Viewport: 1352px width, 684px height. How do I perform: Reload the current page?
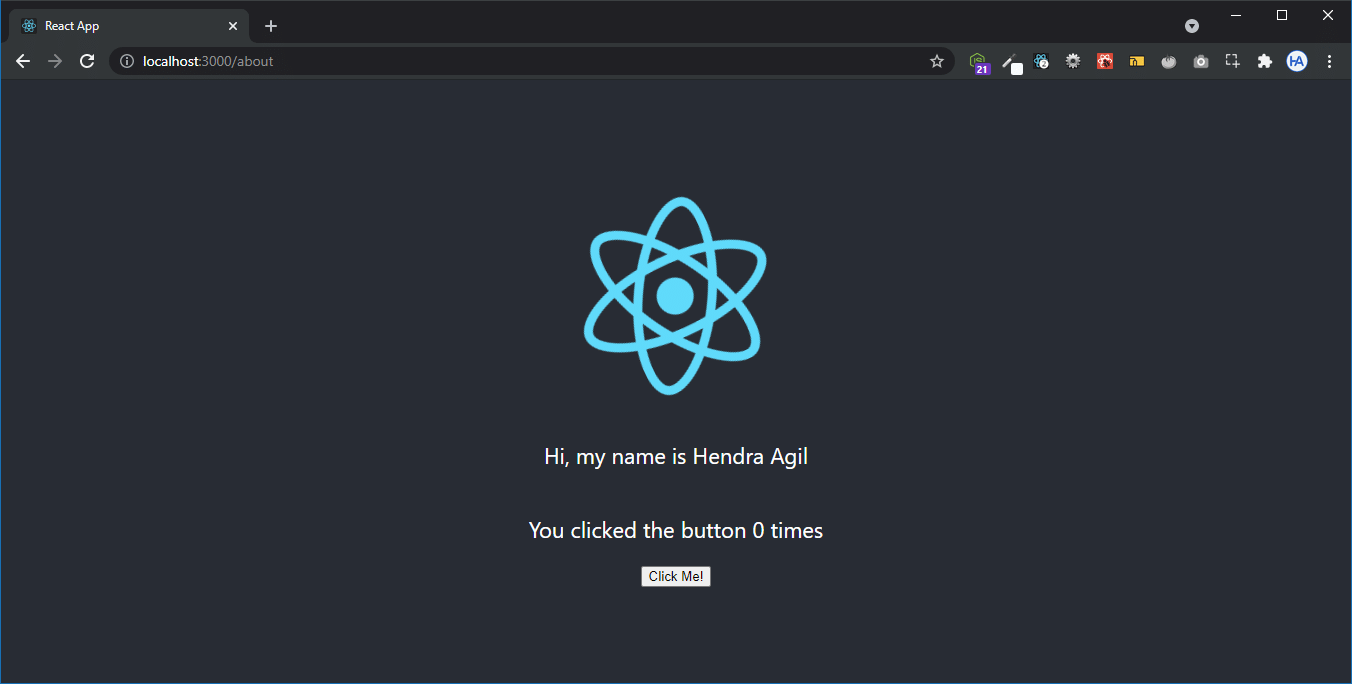pos(87,61)
